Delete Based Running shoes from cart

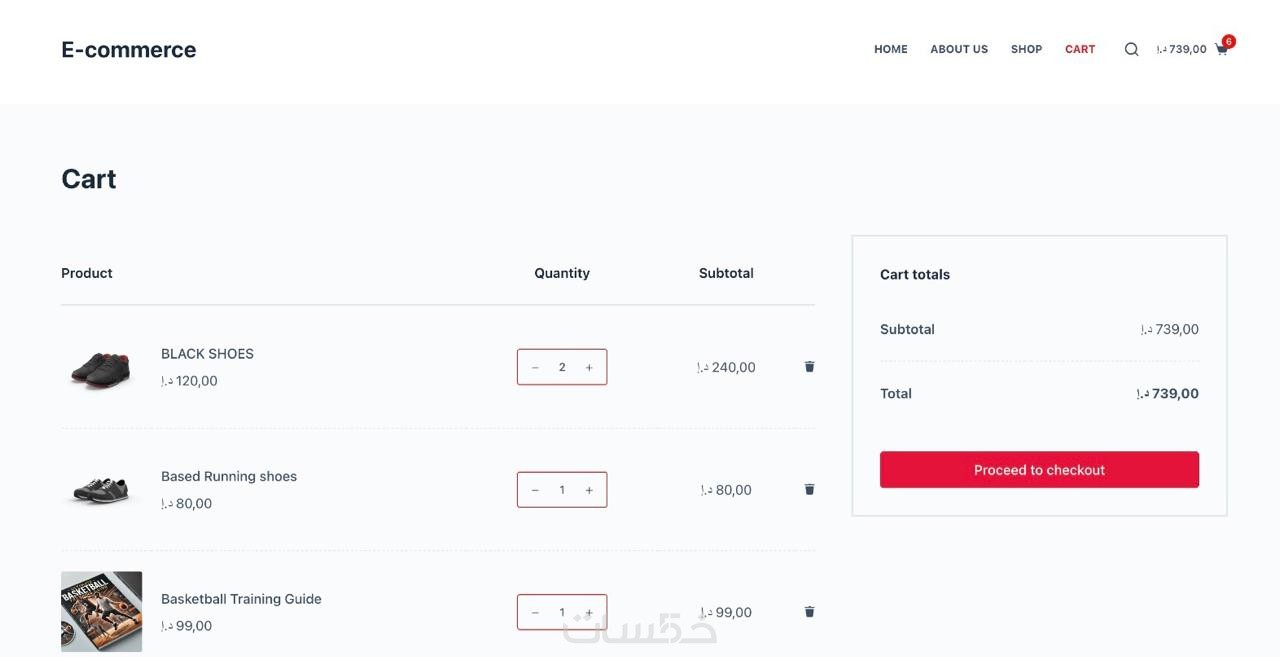(809, 489)
